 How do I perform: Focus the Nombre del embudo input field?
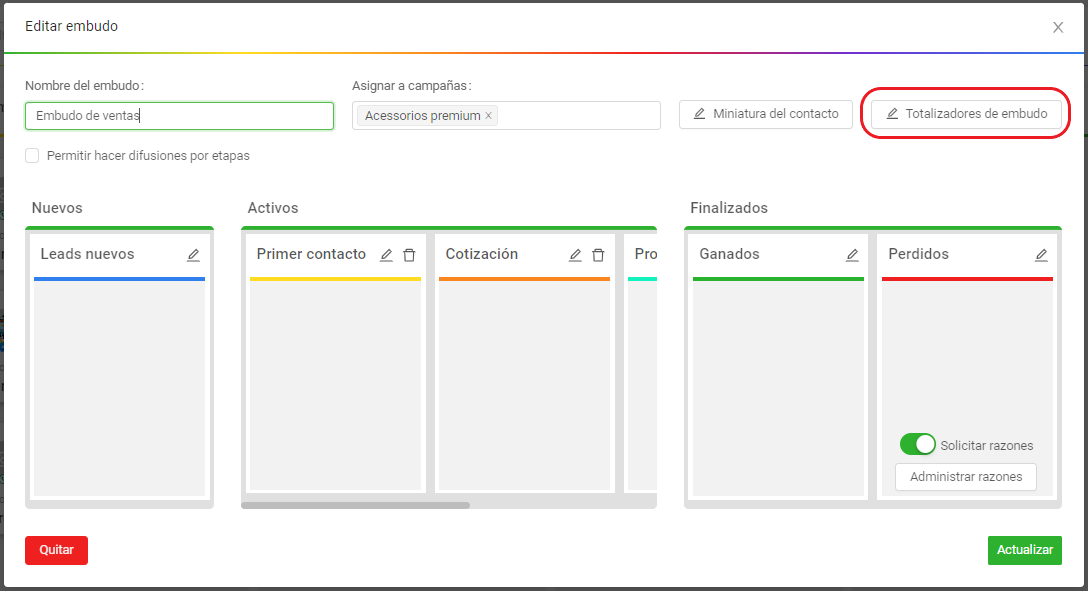[x=180, y=116]
